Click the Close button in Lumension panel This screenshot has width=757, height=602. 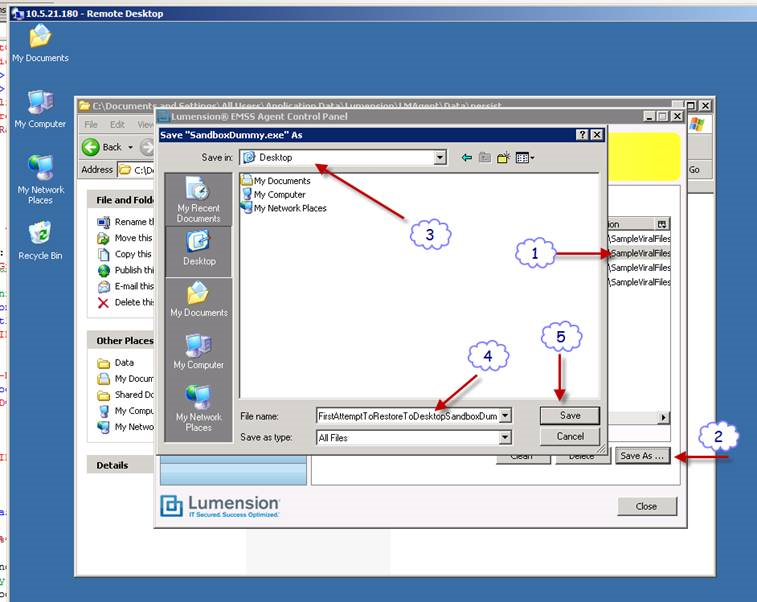tap(646, 506)
